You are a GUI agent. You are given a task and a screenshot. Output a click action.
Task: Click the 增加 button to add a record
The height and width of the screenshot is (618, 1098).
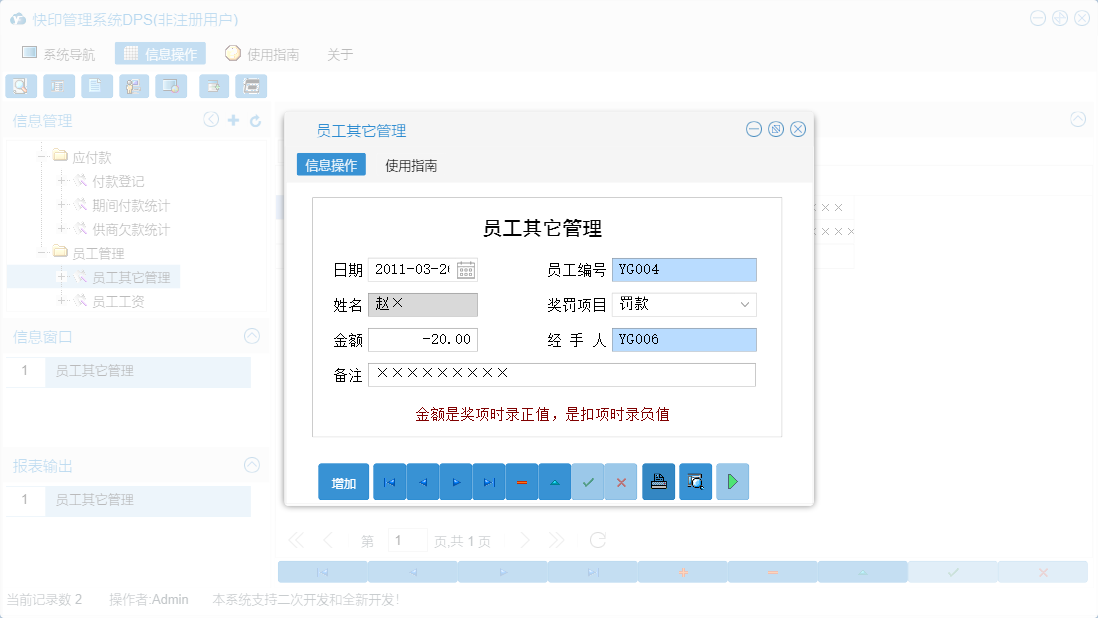344,481
